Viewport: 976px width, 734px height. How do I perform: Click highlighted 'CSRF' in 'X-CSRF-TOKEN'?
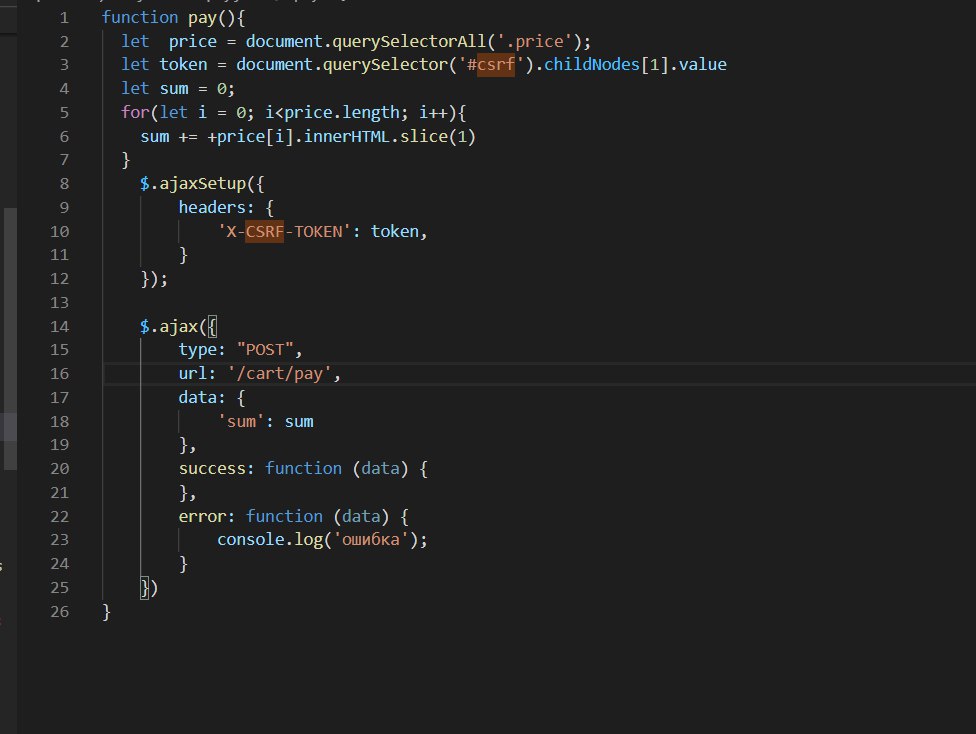(x=265, y=232)
